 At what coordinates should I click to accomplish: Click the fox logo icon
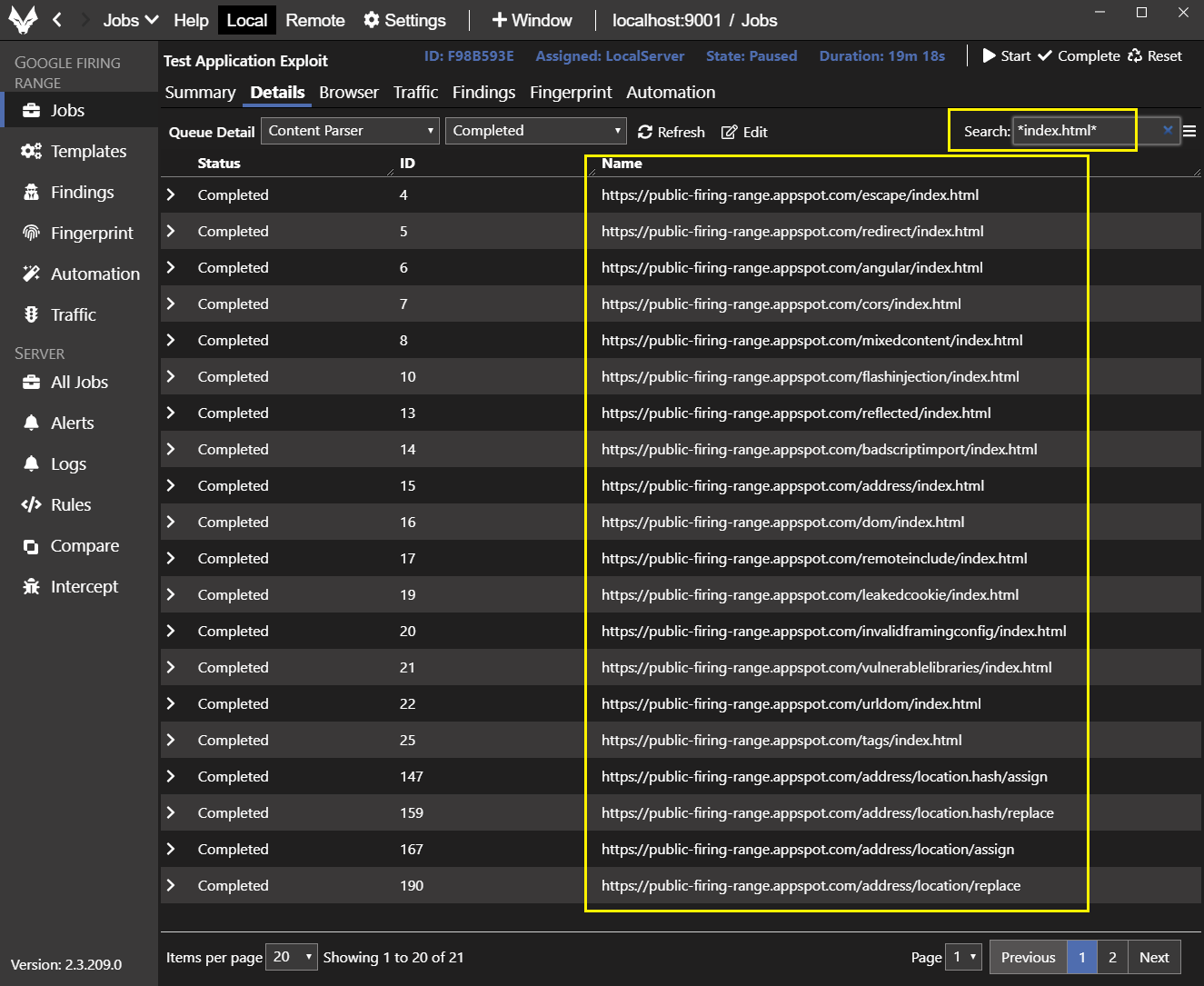[x=23, y=20]
